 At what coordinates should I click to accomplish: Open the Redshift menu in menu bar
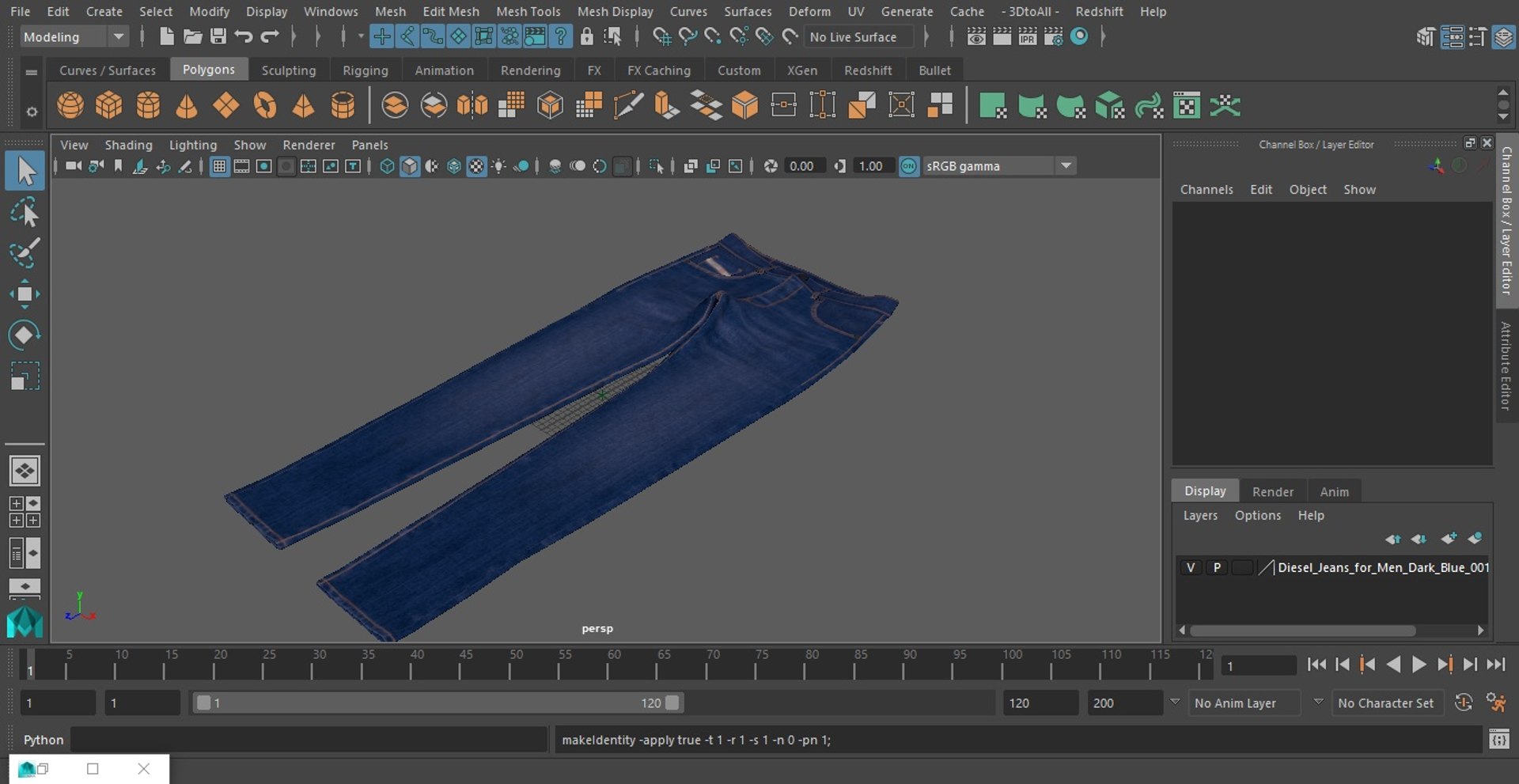(x=1099, y=11)
